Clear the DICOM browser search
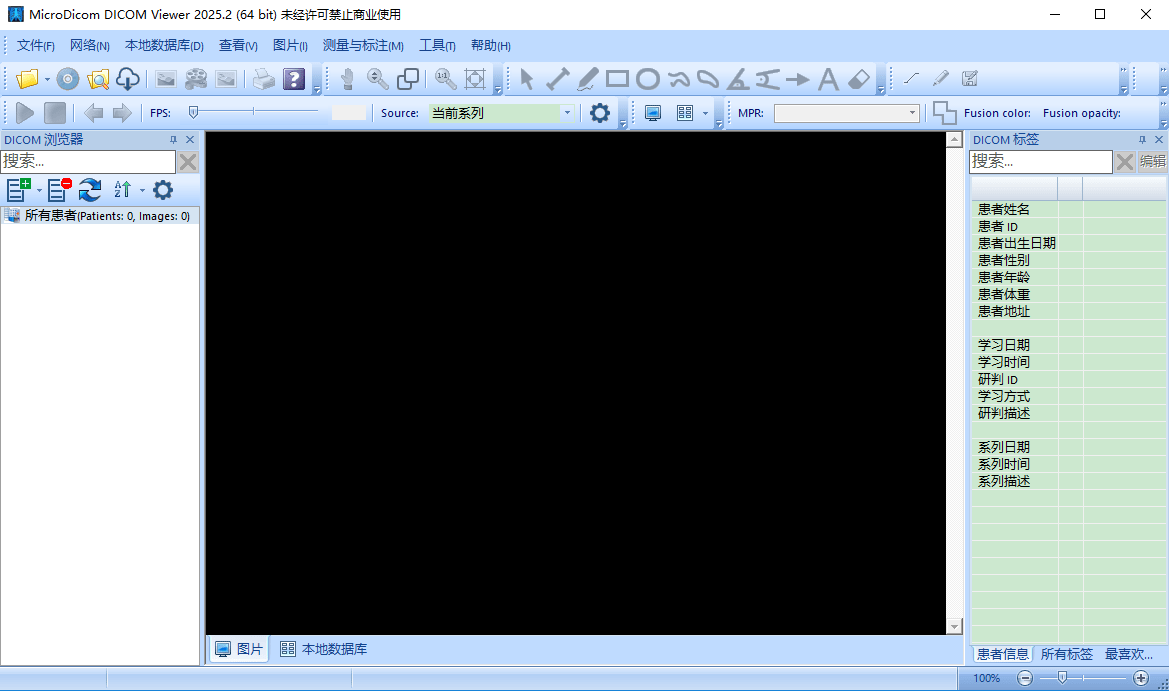Viewport: 1169px width, 691px height. [x=188, y=161]
